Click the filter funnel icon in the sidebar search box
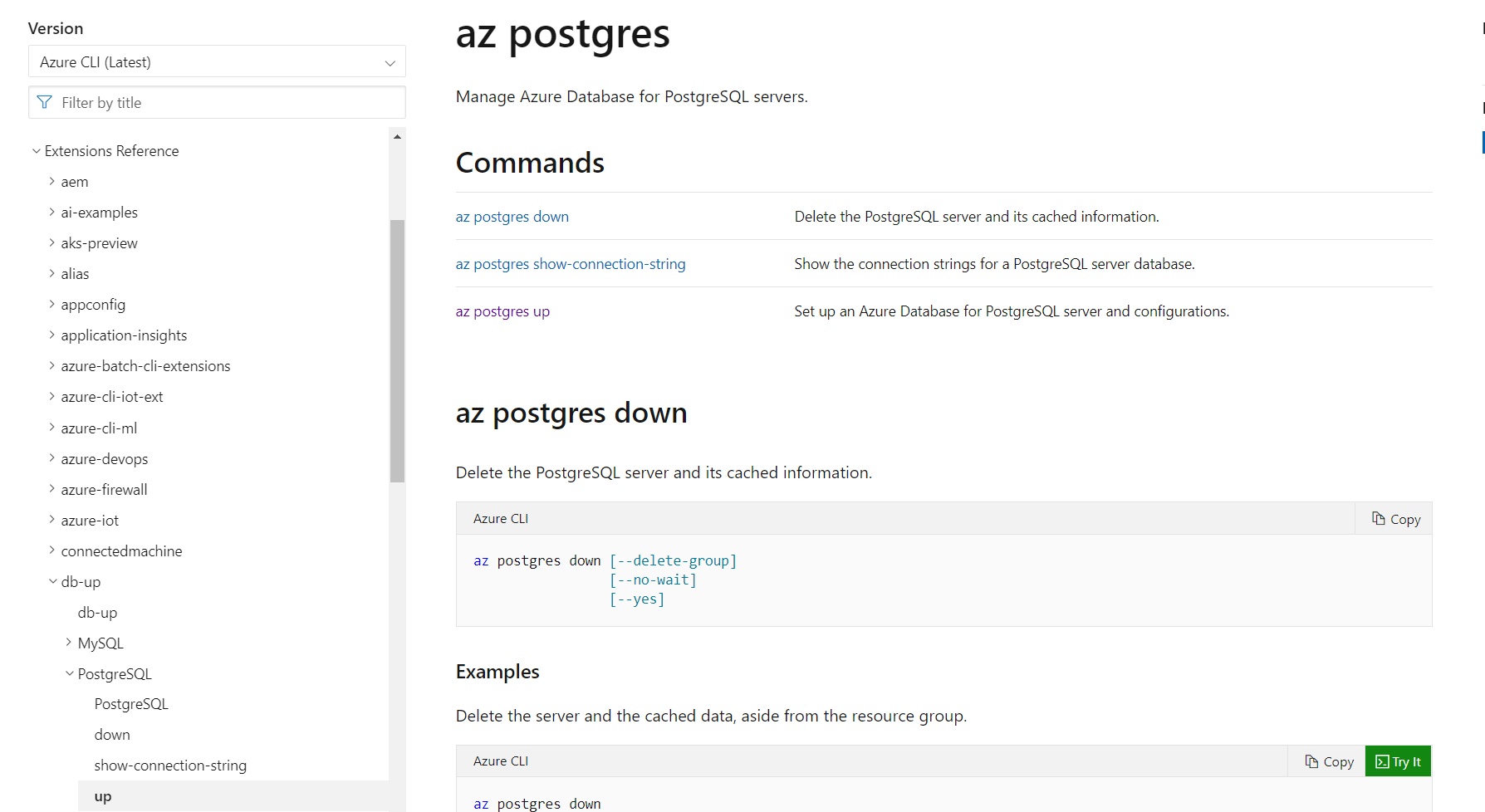The image size is (1485, 812). pyautogui.click(x=44, y=102)
